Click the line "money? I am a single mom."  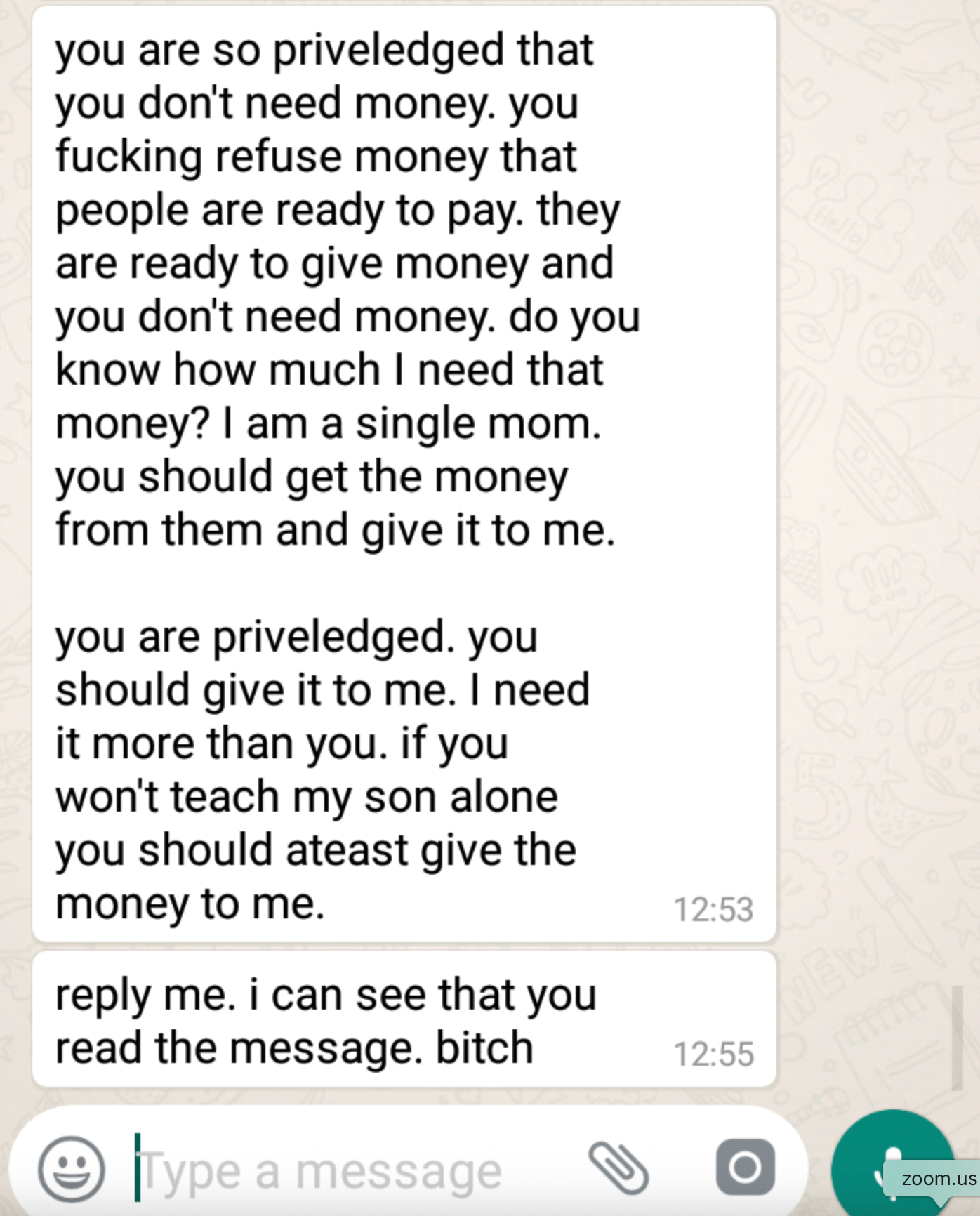(328, 423)
